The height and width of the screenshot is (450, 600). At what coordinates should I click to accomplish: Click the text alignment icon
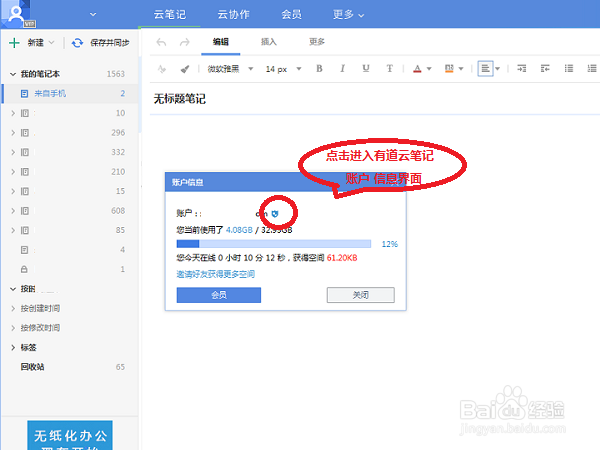click(485, 69)
